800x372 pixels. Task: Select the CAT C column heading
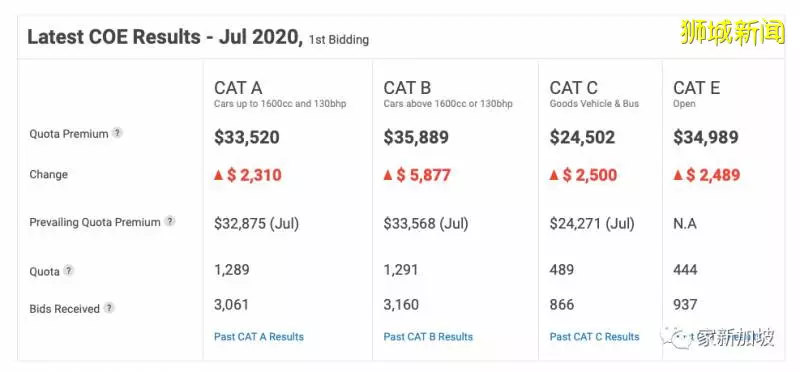coord(573,88)
